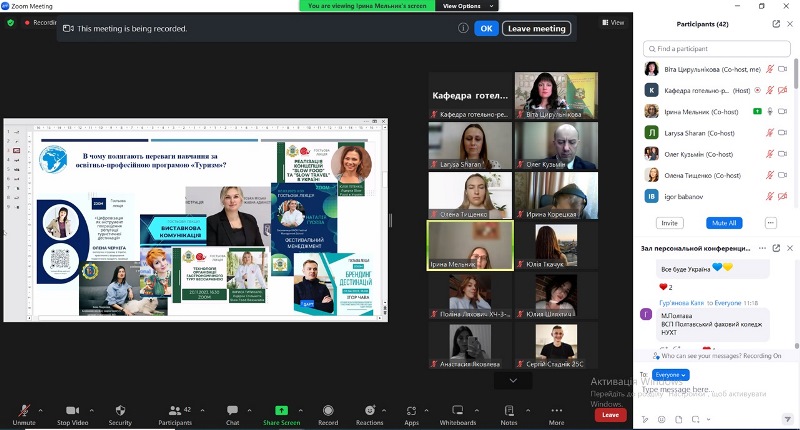800x430 pixels.
Task: Toggle muted mic for Олена Тищенко
Action: [770, 175]
